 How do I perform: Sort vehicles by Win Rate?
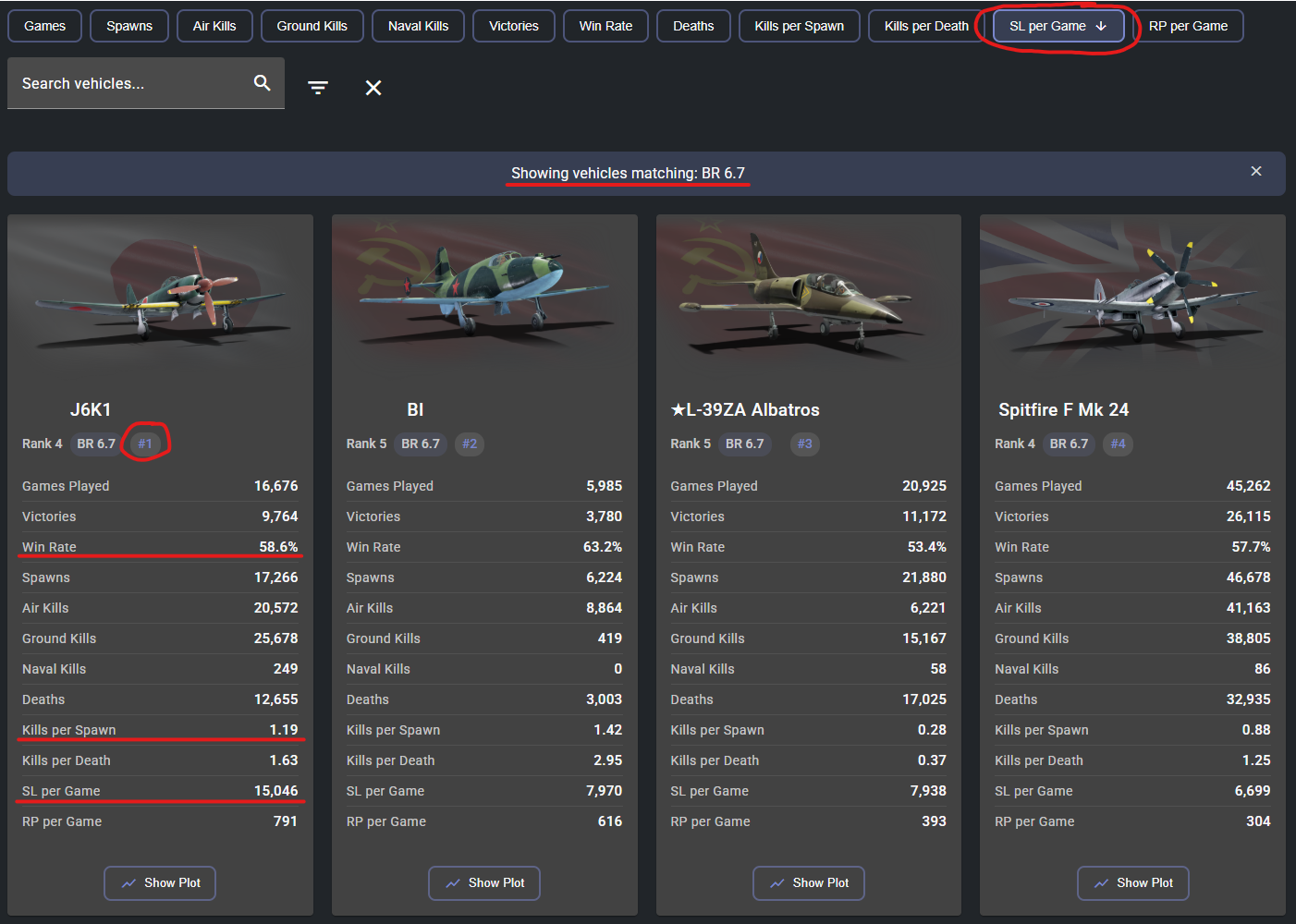point(605,26)
